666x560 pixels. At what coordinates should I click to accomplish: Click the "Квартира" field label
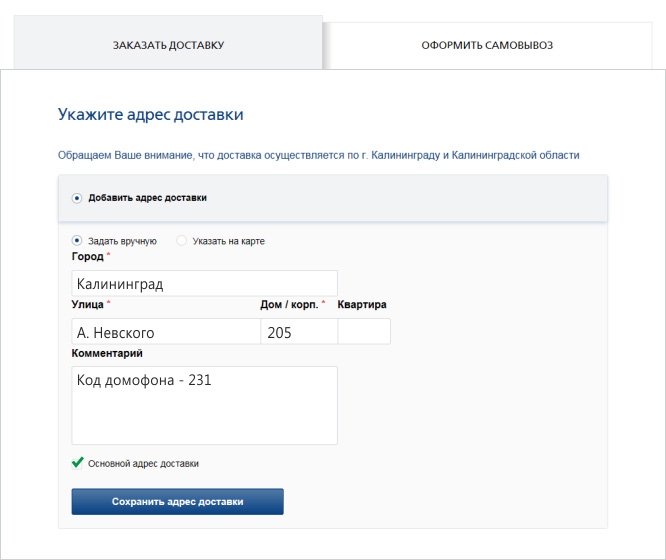pyautogui.click(x=362, y=305)
